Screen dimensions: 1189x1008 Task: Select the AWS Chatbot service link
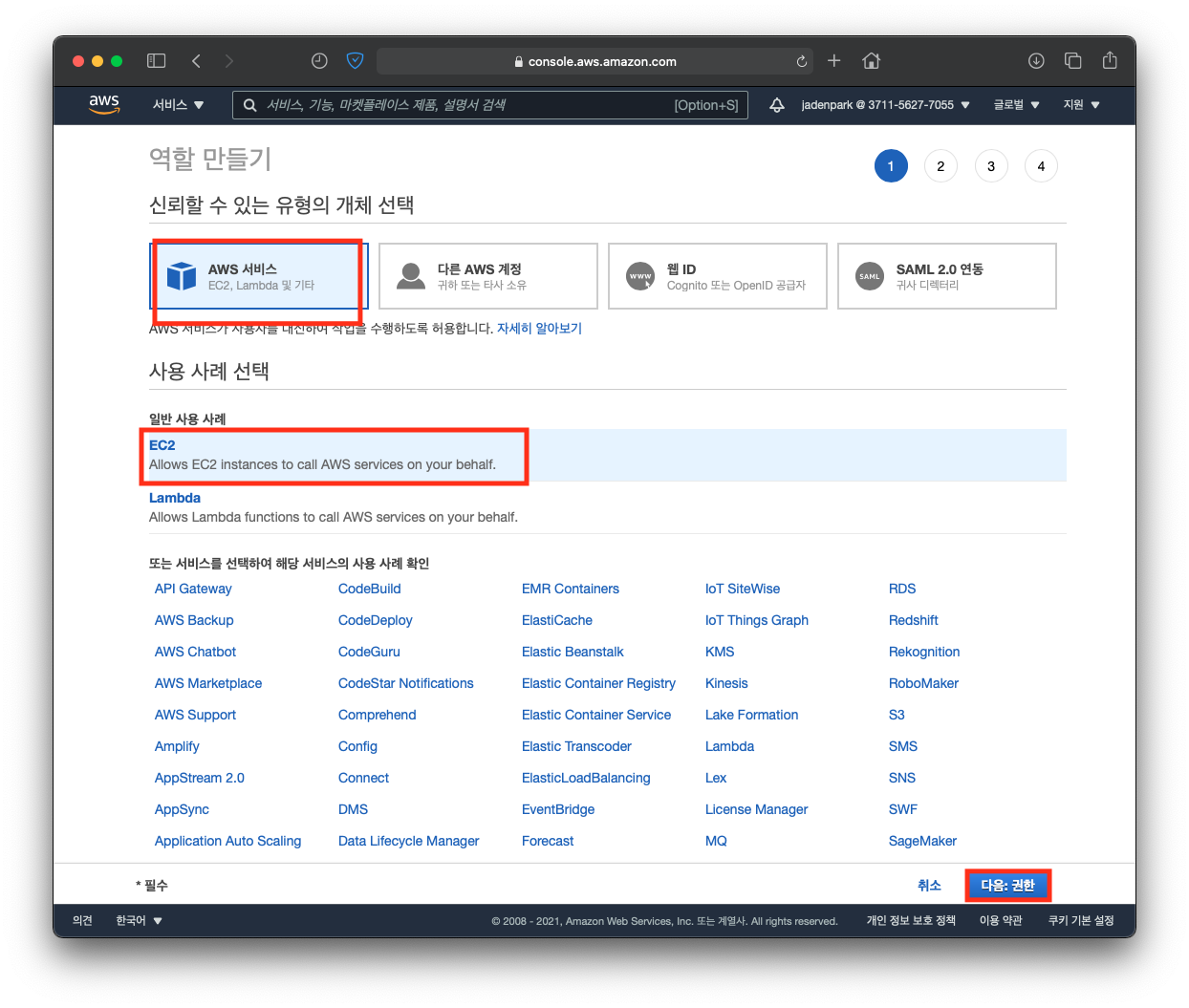pyautogui.click(x=195, y=652)
